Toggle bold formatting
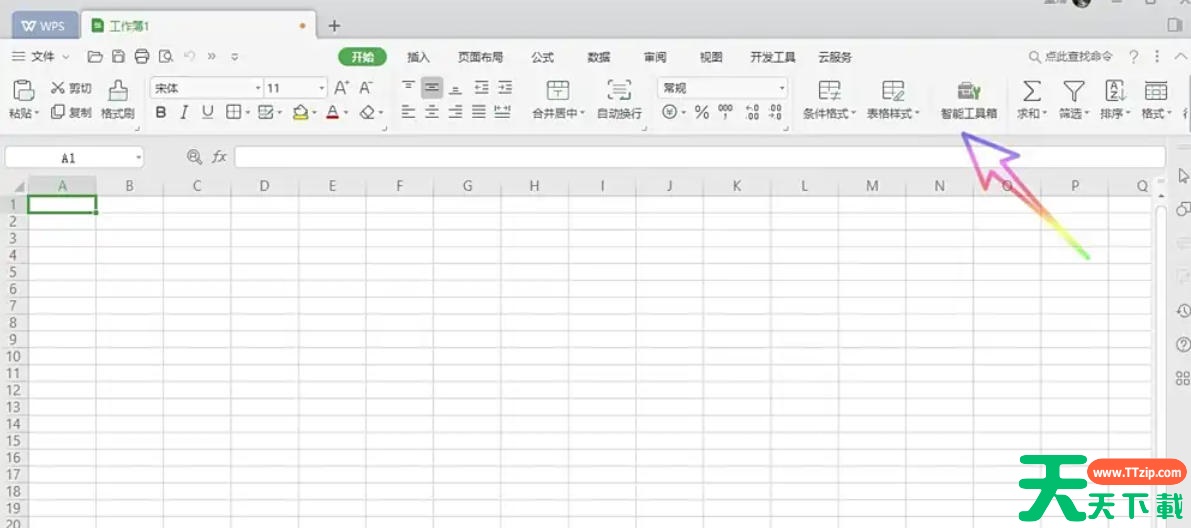 (160, 112)
